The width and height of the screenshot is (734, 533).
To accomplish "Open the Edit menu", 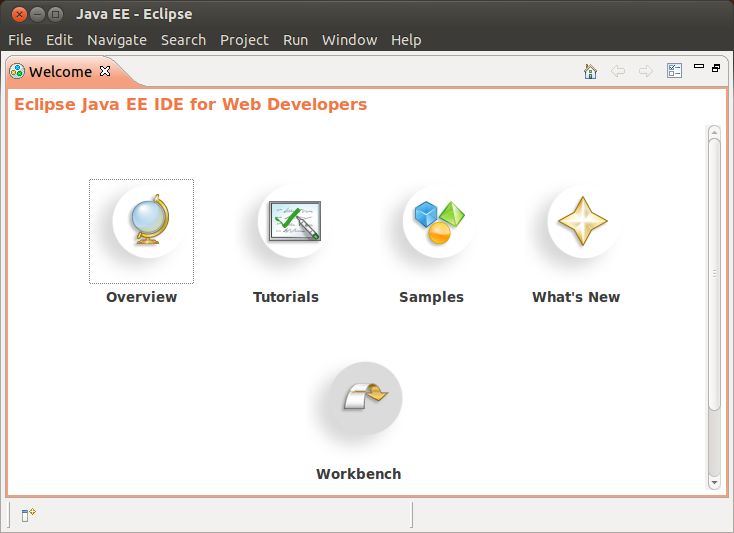I will (x=59, y=40).
